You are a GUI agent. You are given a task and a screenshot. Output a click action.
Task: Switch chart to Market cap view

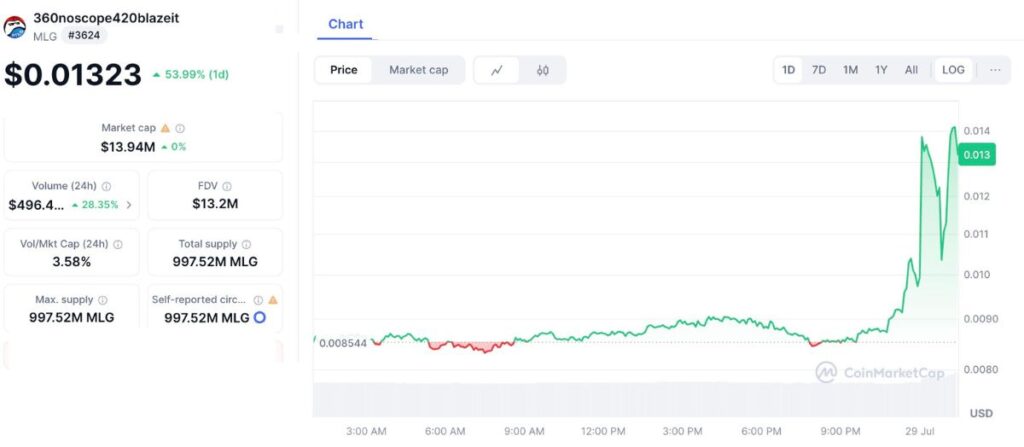pyautogui.click(x=418, y=70)
